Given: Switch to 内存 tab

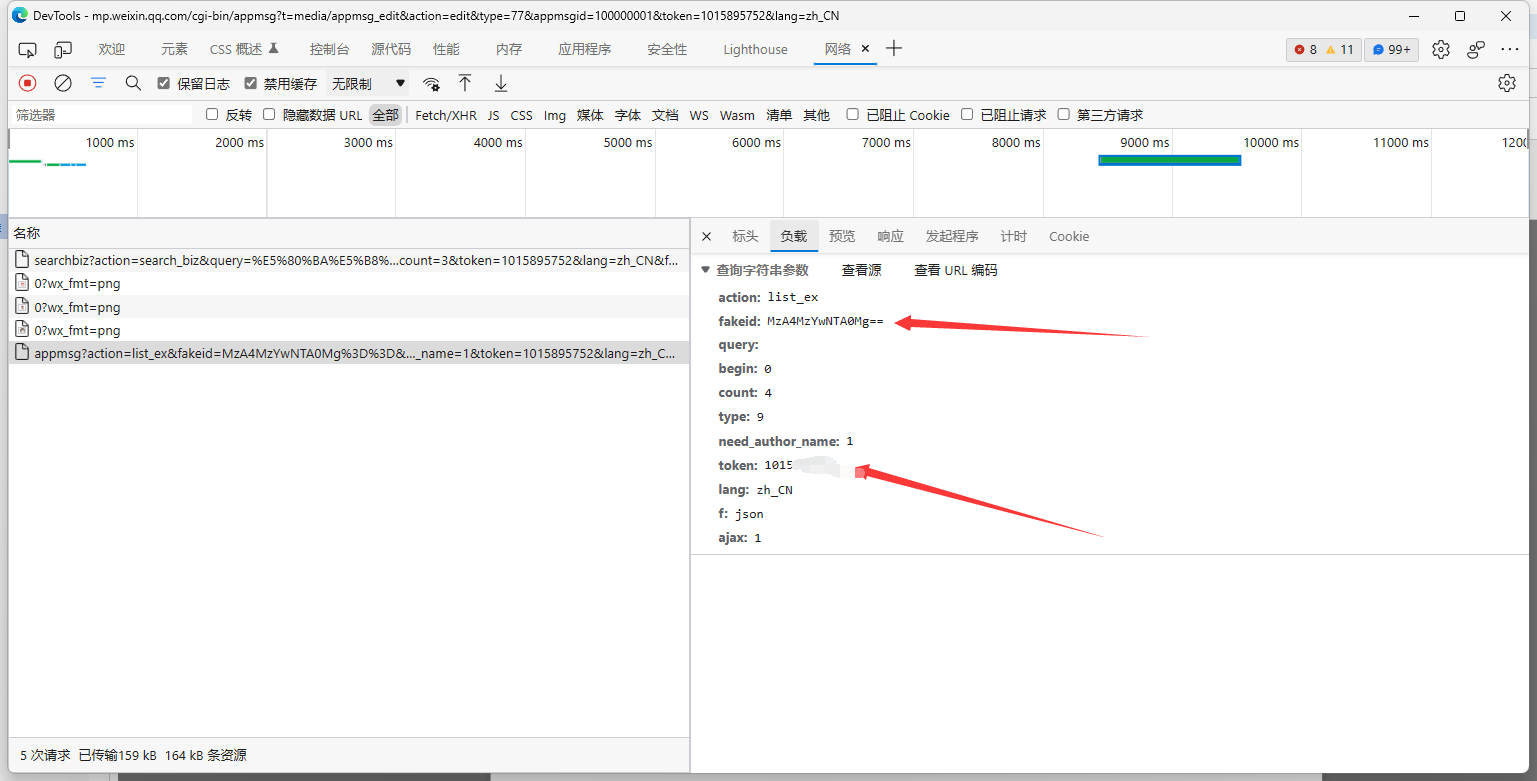Looking at the screenshot, I should tap(509, 49).
